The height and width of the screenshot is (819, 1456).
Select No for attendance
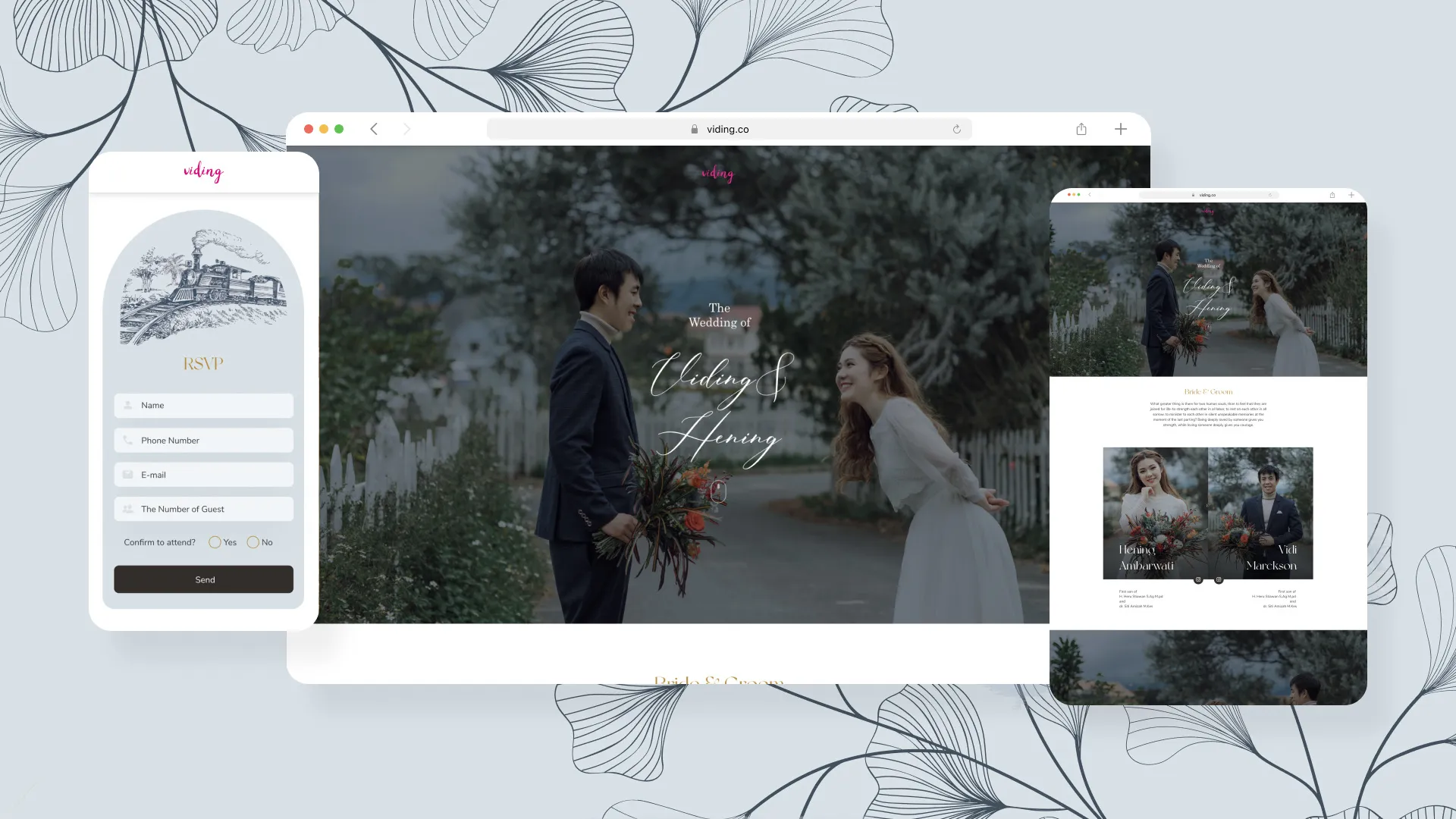tap(253, 542)
